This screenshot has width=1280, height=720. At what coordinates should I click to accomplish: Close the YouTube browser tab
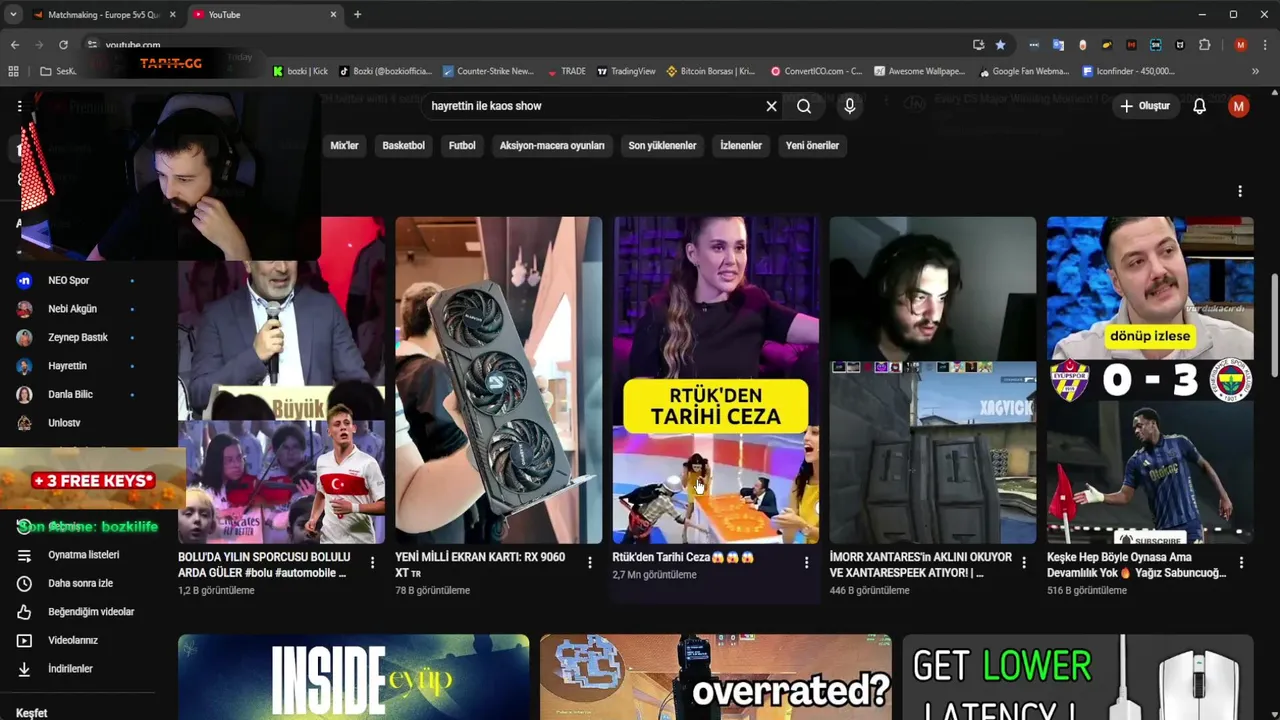(x=333, y=15)
